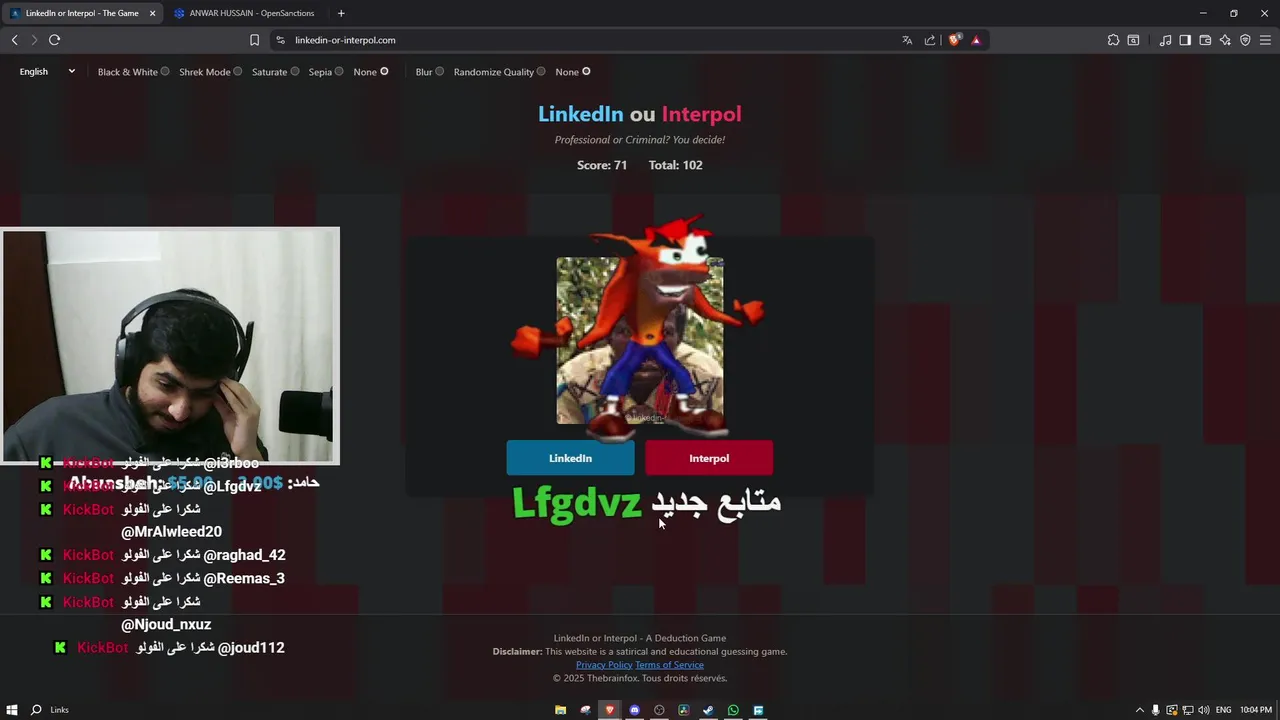Image resolution: width=1280 pixels, height=720 pixels.
Task: Open WhatsApp from the taskbar
Action: [733, 710]
